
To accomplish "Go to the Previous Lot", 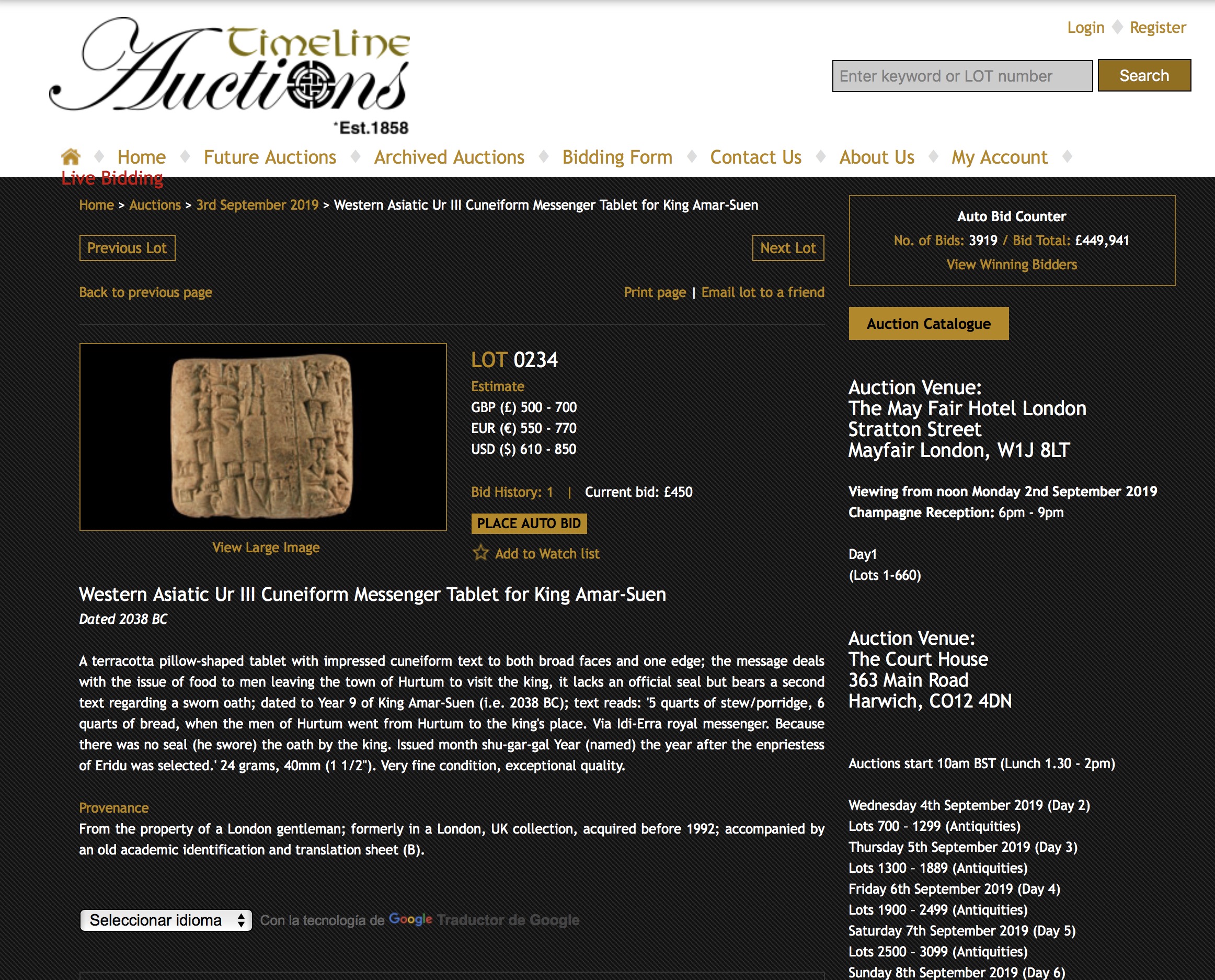I will coord(127,248).
